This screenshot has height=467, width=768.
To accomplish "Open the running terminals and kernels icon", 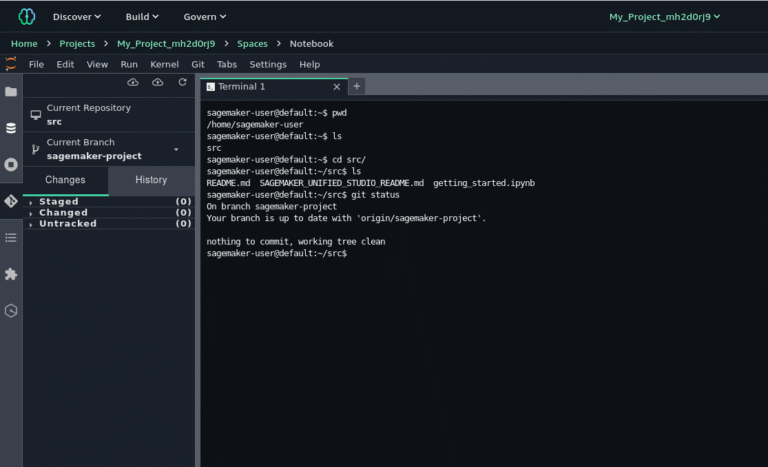I will [x=11, y=164].
